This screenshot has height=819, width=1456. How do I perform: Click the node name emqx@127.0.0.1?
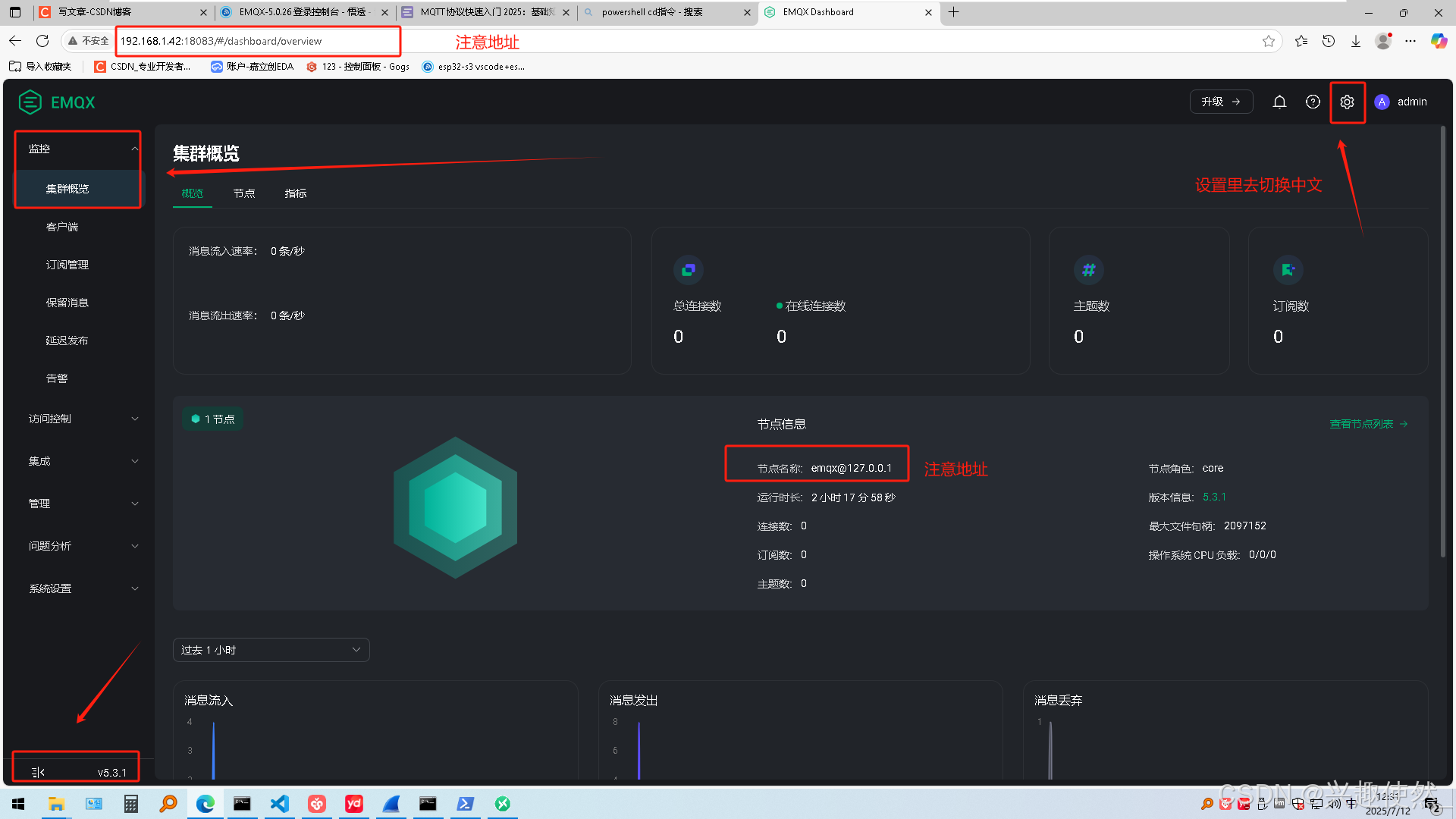coord(852,468)
